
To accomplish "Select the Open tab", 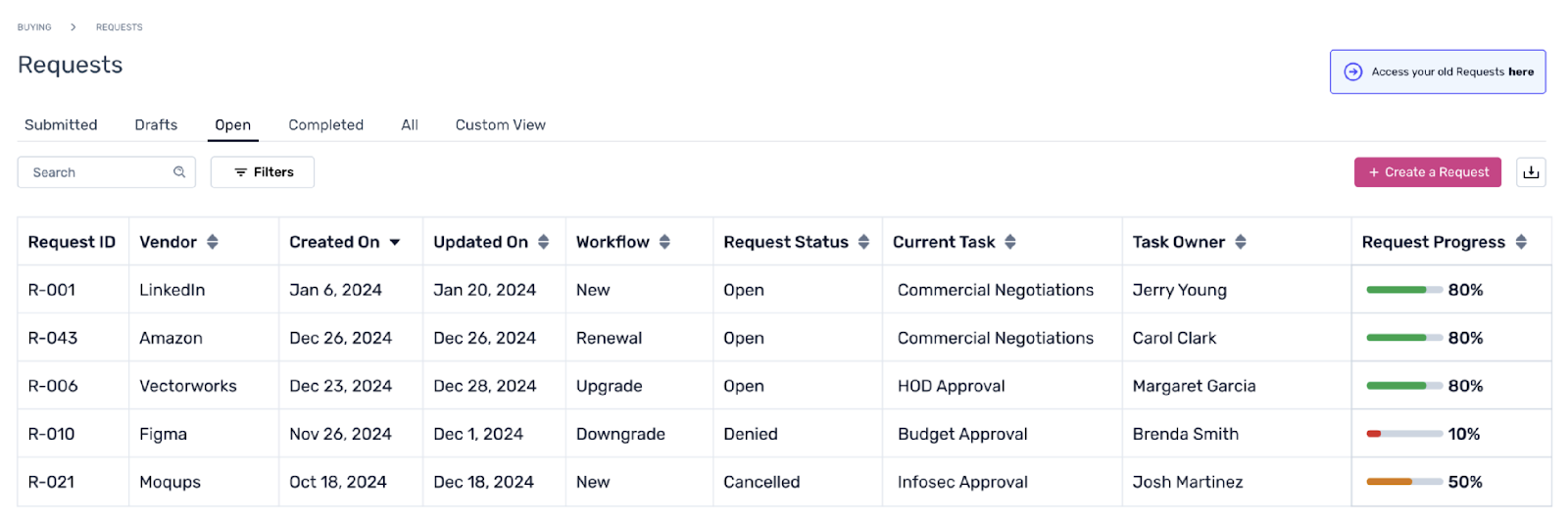I will click(233, 125).
